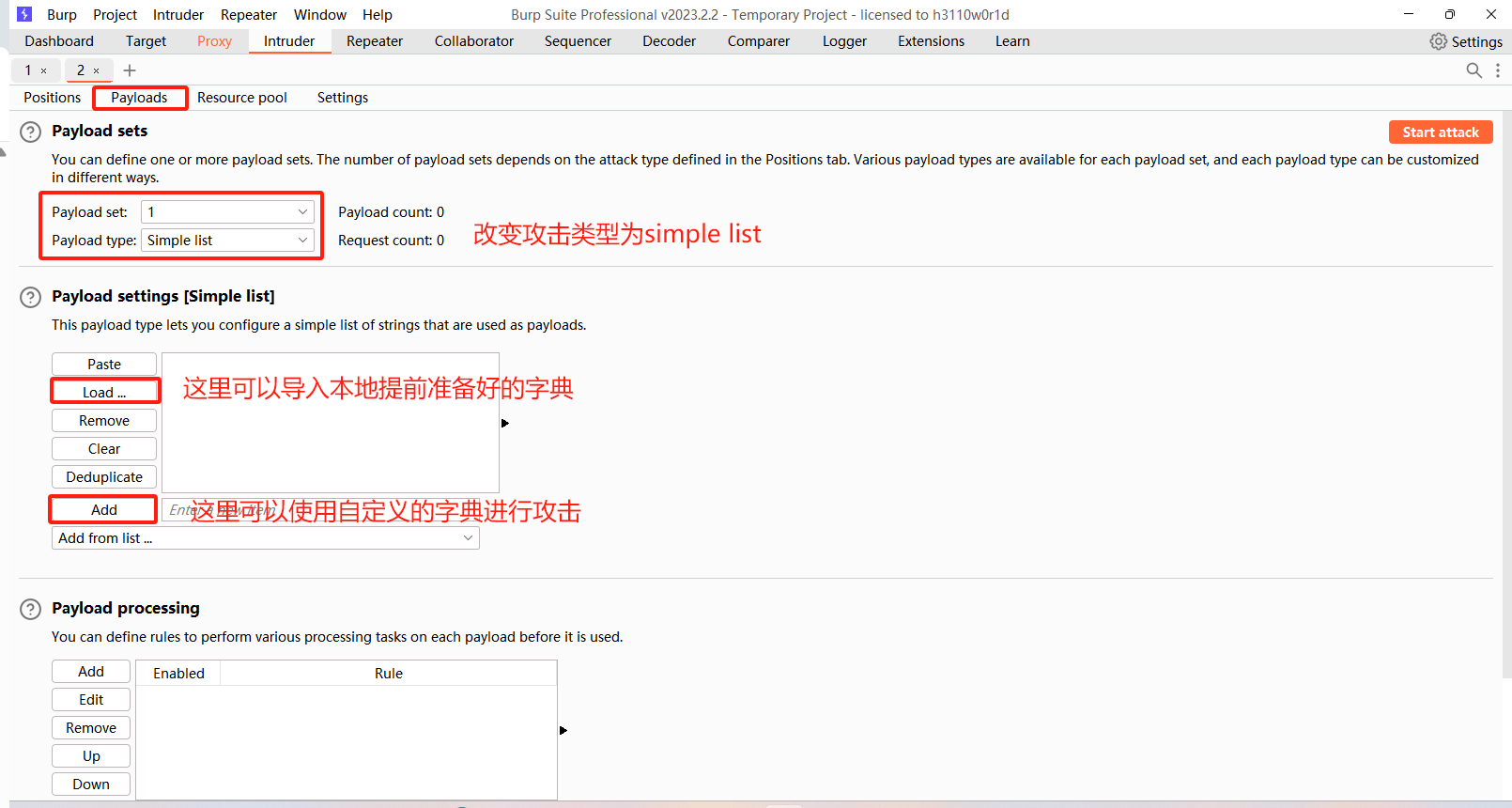Open the Learn tab

1012,41
